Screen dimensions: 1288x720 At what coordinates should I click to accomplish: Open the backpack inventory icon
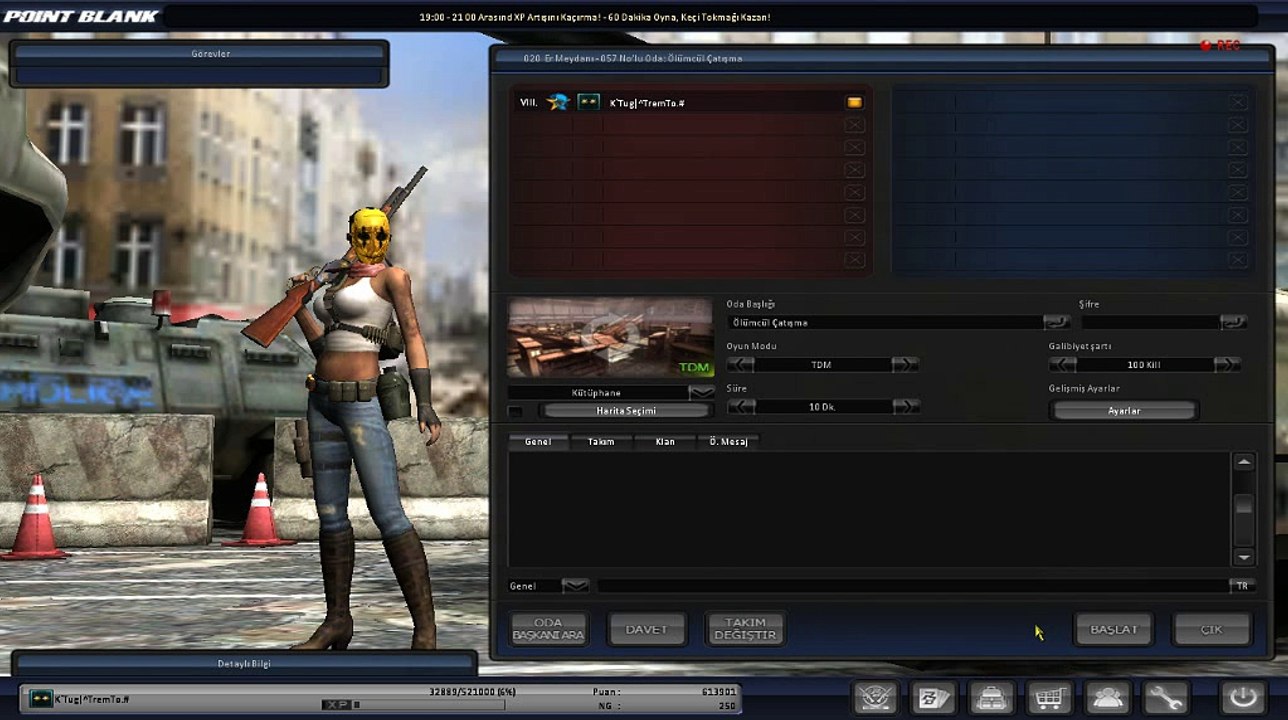point(991,696)
